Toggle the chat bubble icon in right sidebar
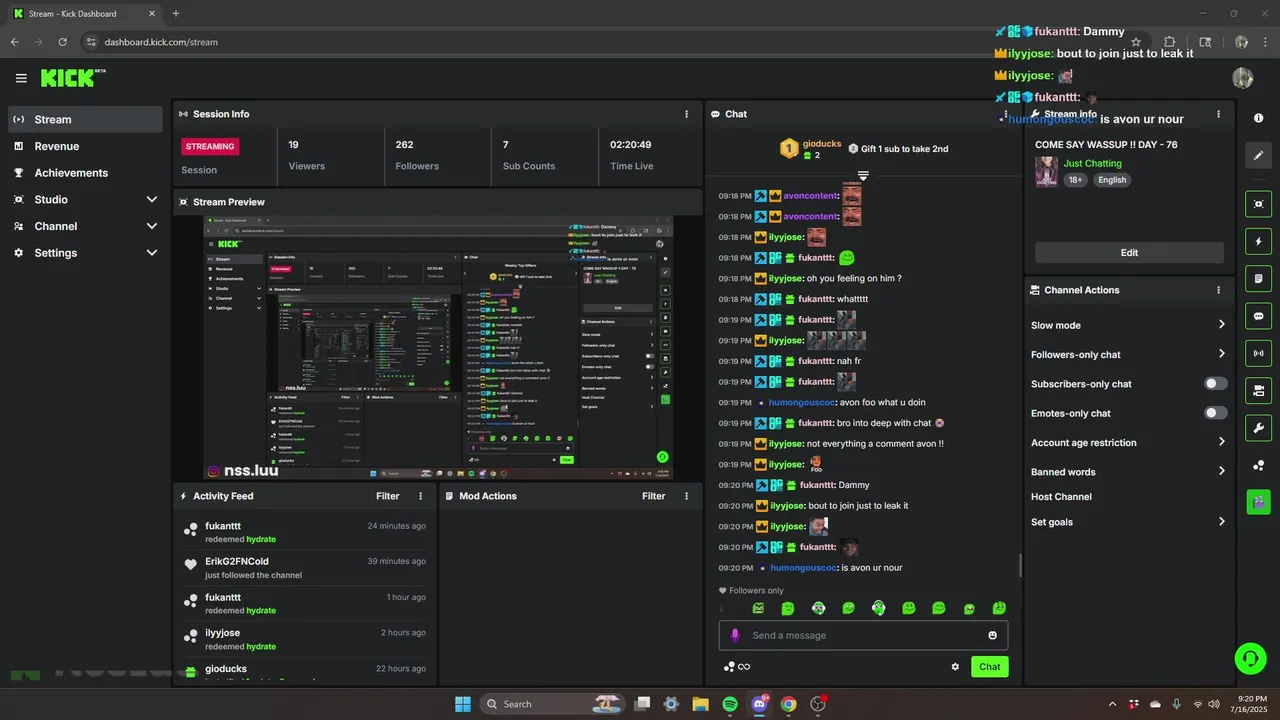 tap(1258, 316)
